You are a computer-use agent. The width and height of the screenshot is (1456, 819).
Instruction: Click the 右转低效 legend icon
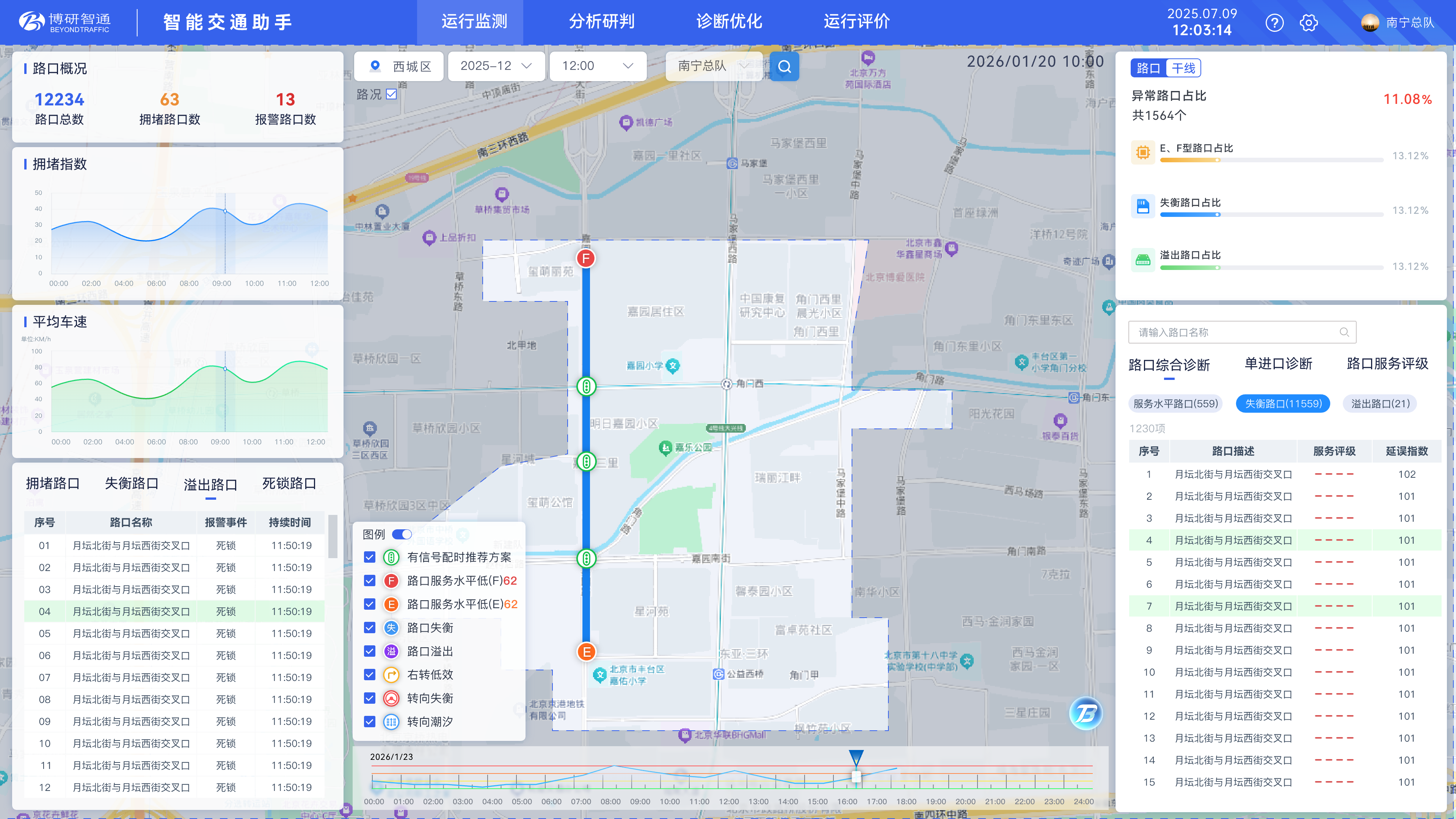coord(391,675)
